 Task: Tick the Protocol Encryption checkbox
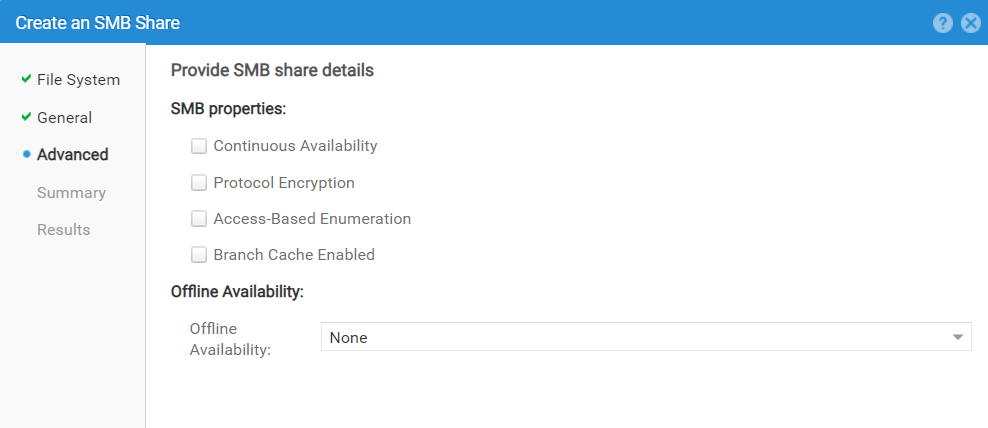(199, 183)
